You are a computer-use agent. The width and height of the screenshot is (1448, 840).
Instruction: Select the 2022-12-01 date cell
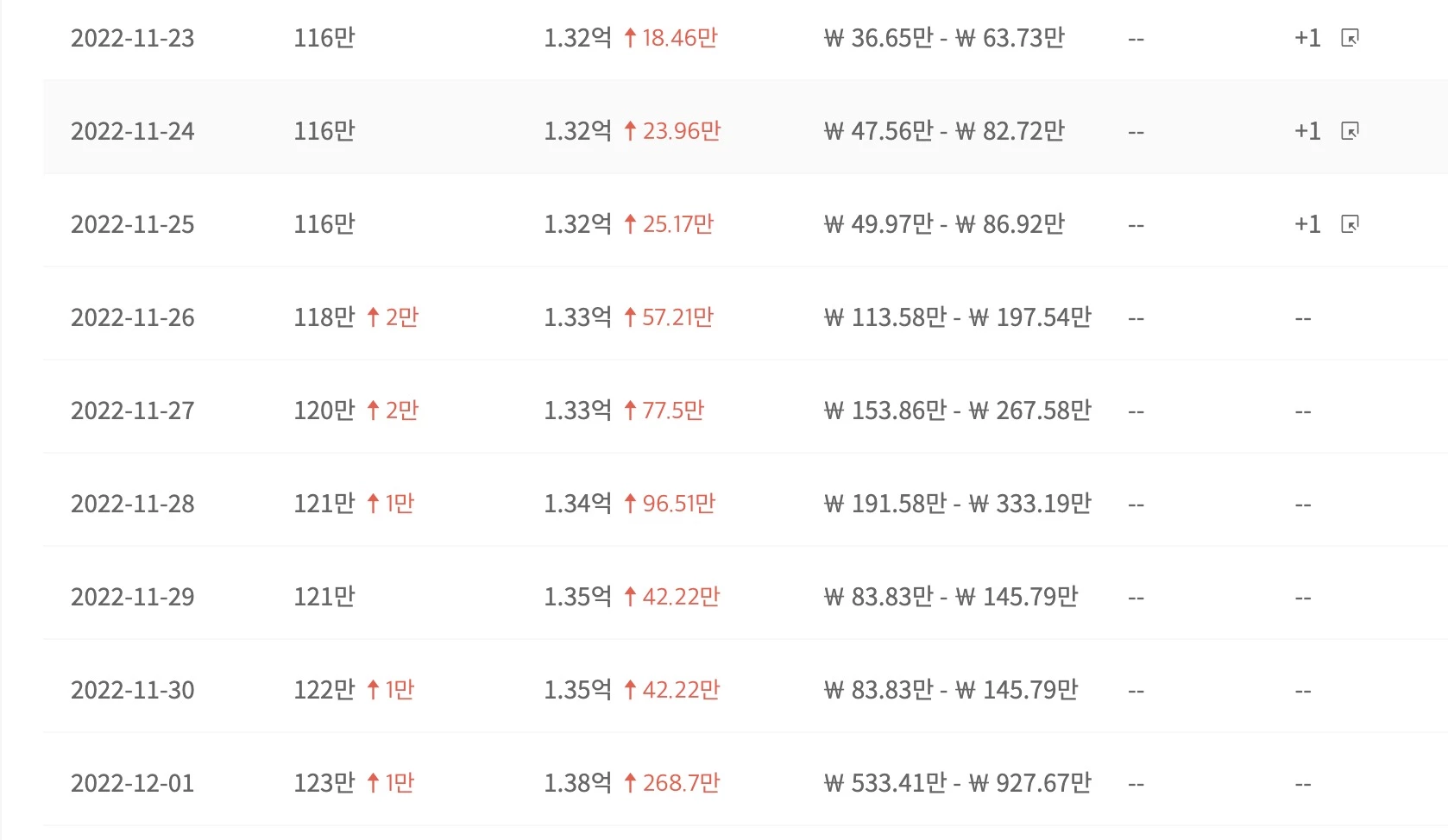click(x=133, y=783)
